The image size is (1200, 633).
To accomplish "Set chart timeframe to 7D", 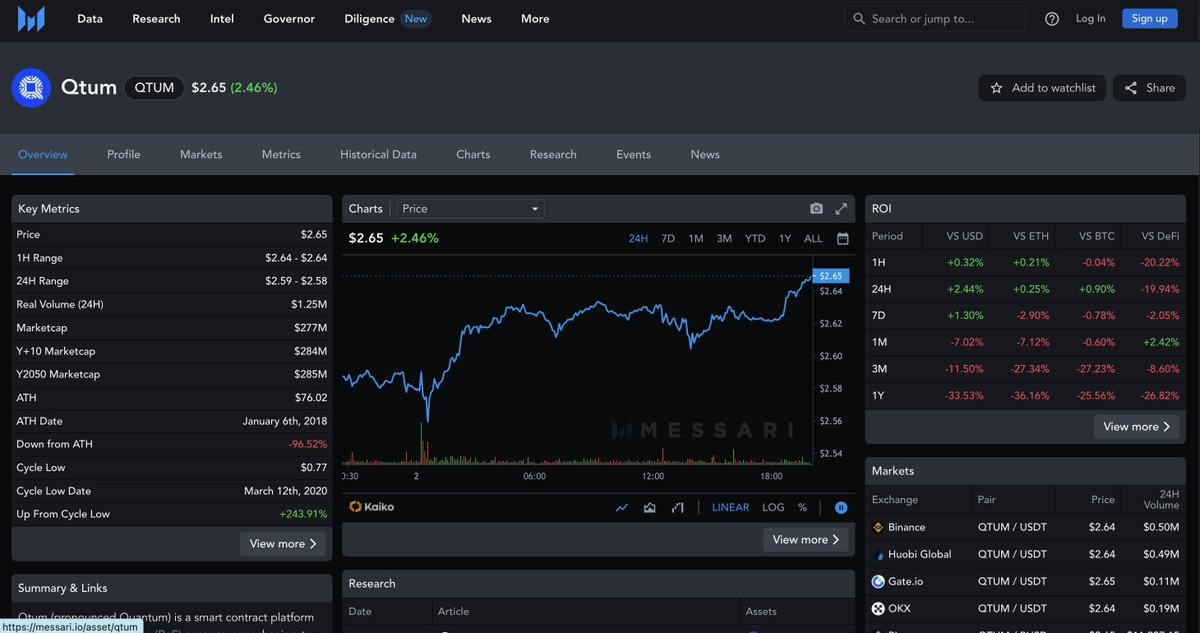I will click(x=668, y=238).
